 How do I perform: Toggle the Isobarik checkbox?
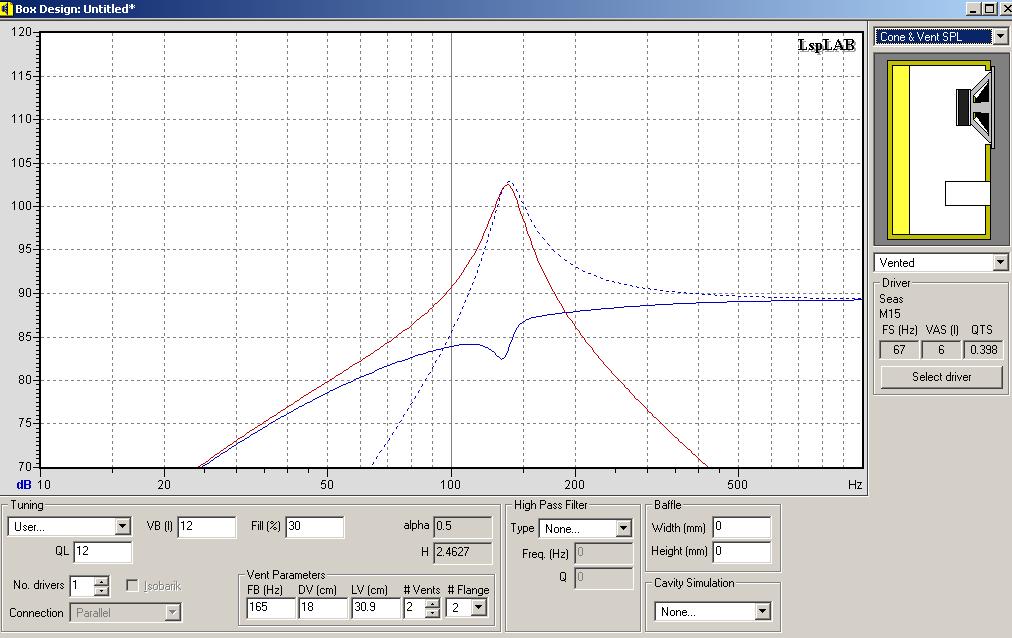[x=135, y=586]
